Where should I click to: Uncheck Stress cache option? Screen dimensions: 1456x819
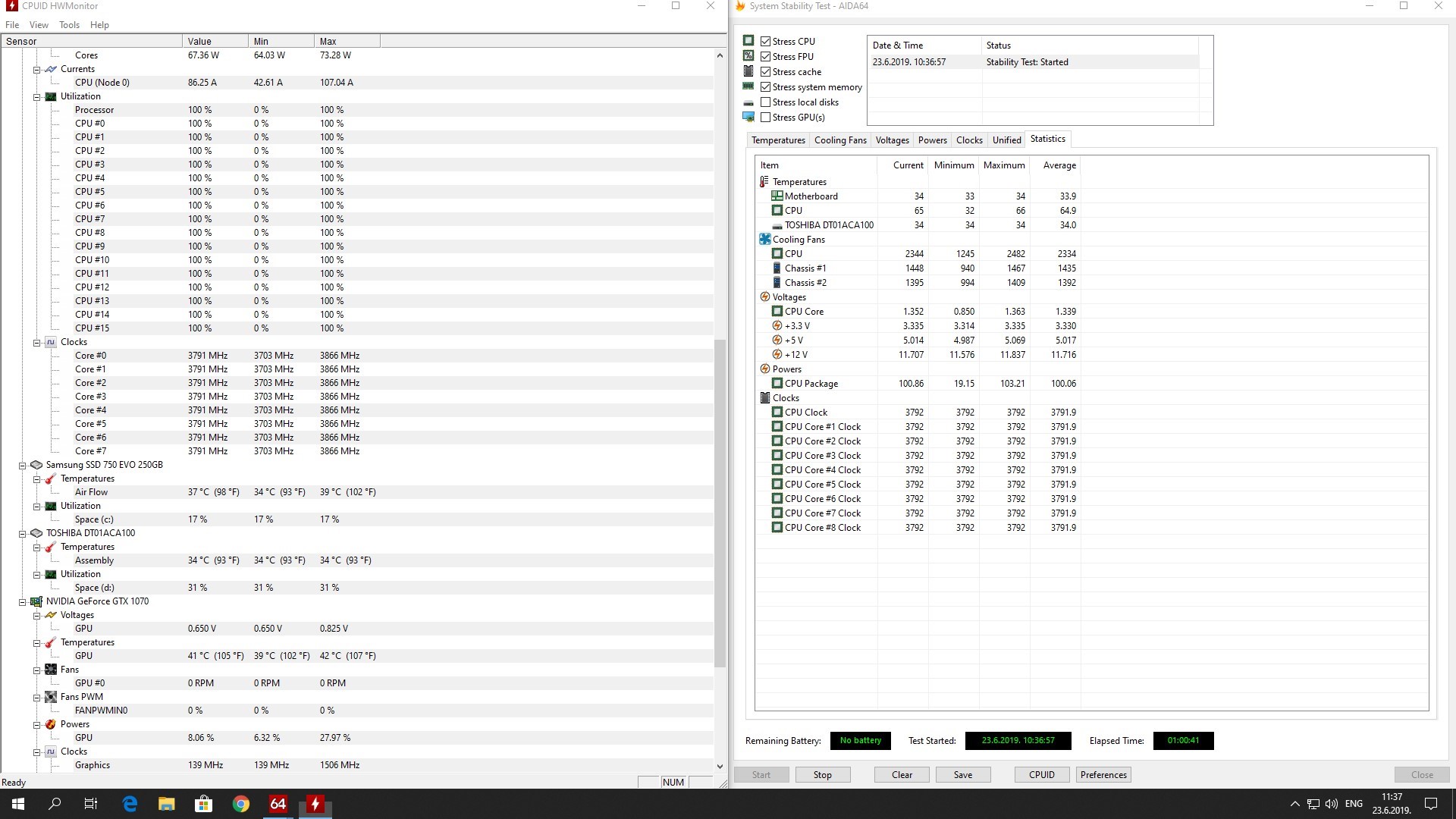pyautogui.click(x=766, y=72)
